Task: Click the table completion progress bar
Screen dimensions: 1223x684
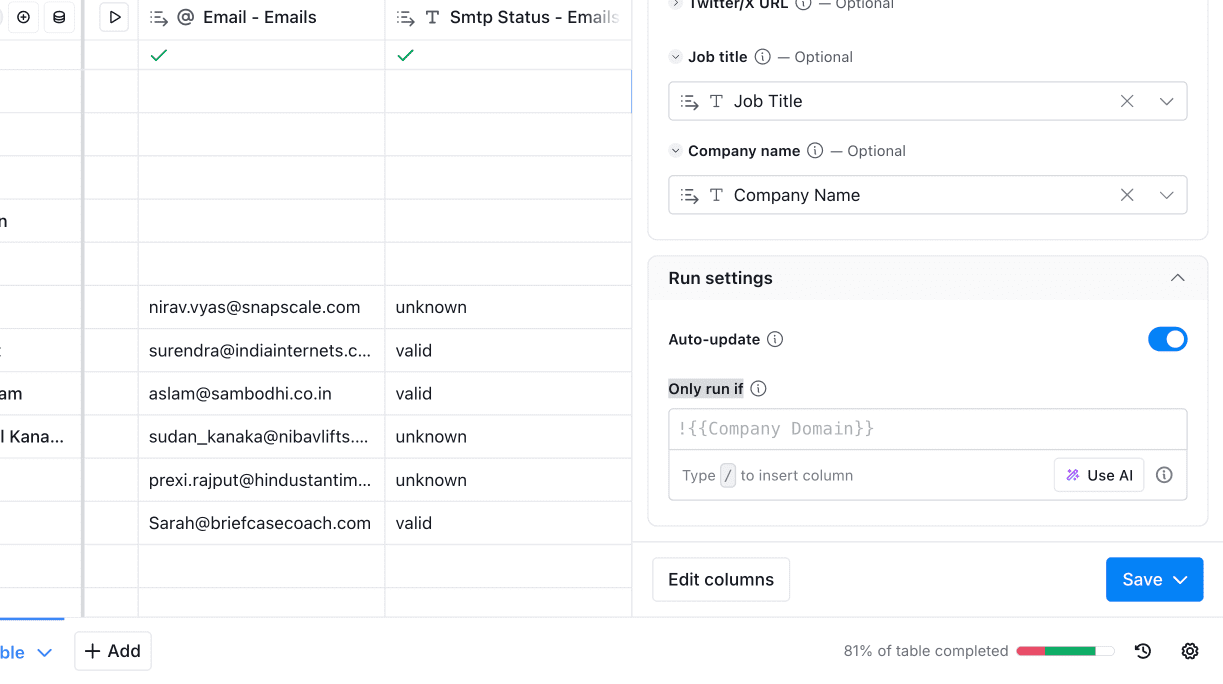Action: click(x=1065, y=651)
